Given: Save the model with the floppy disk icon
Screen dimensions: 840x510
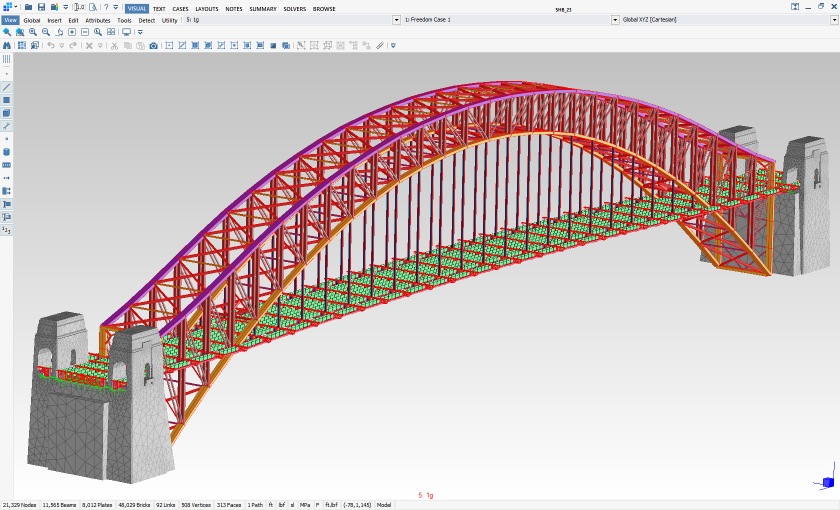Looking at the screenshot, I should click(x=41, y=7).
